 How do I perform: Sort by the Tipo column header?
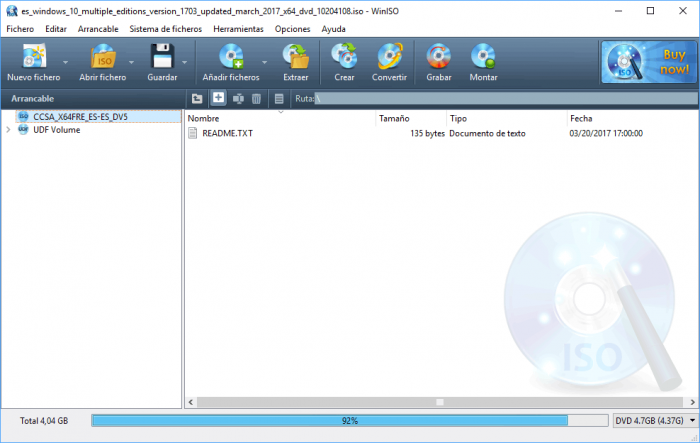(506, 118)
